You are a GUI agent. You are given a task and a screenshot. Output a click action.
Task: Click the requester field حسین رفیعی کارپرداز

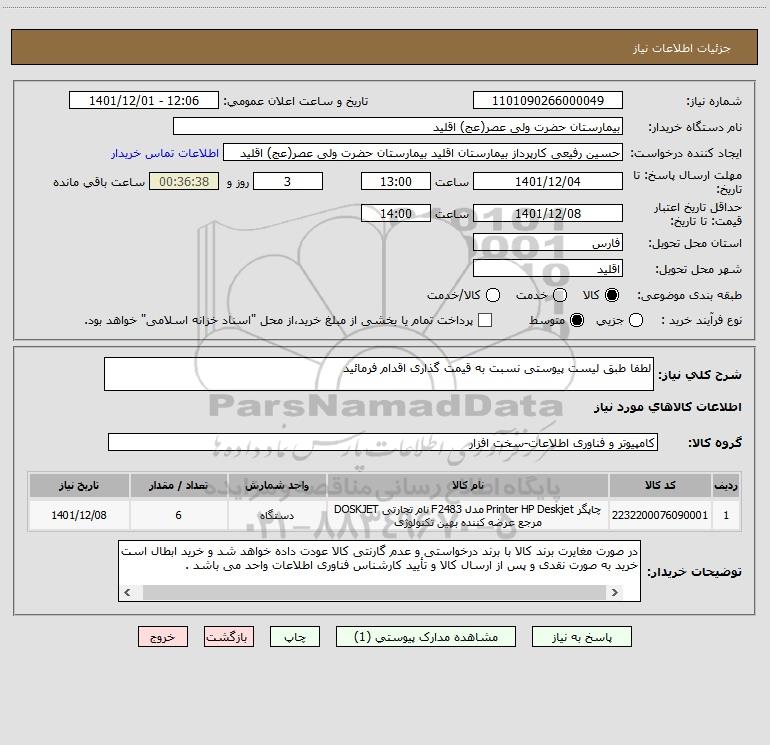pyautogui.click(x=423, y=153)
